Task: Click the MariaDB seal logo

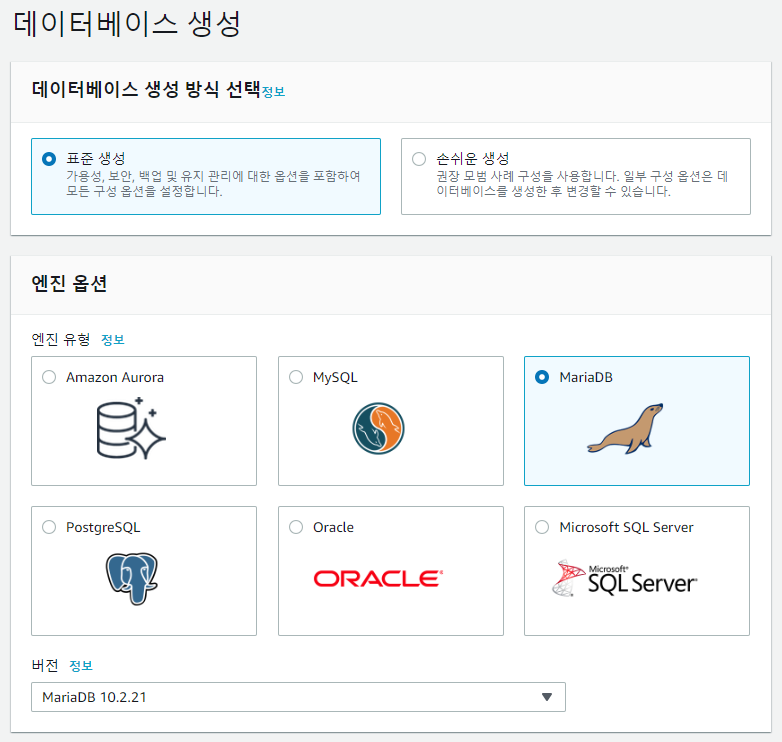Action: click(625, 428)
